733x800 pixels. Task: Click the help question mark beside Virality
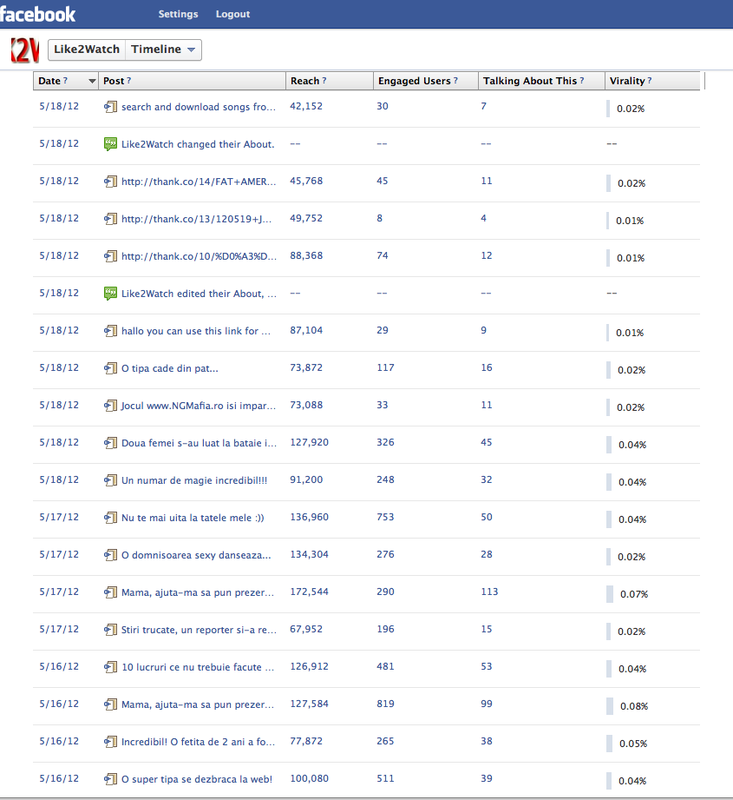coord(649,81)
